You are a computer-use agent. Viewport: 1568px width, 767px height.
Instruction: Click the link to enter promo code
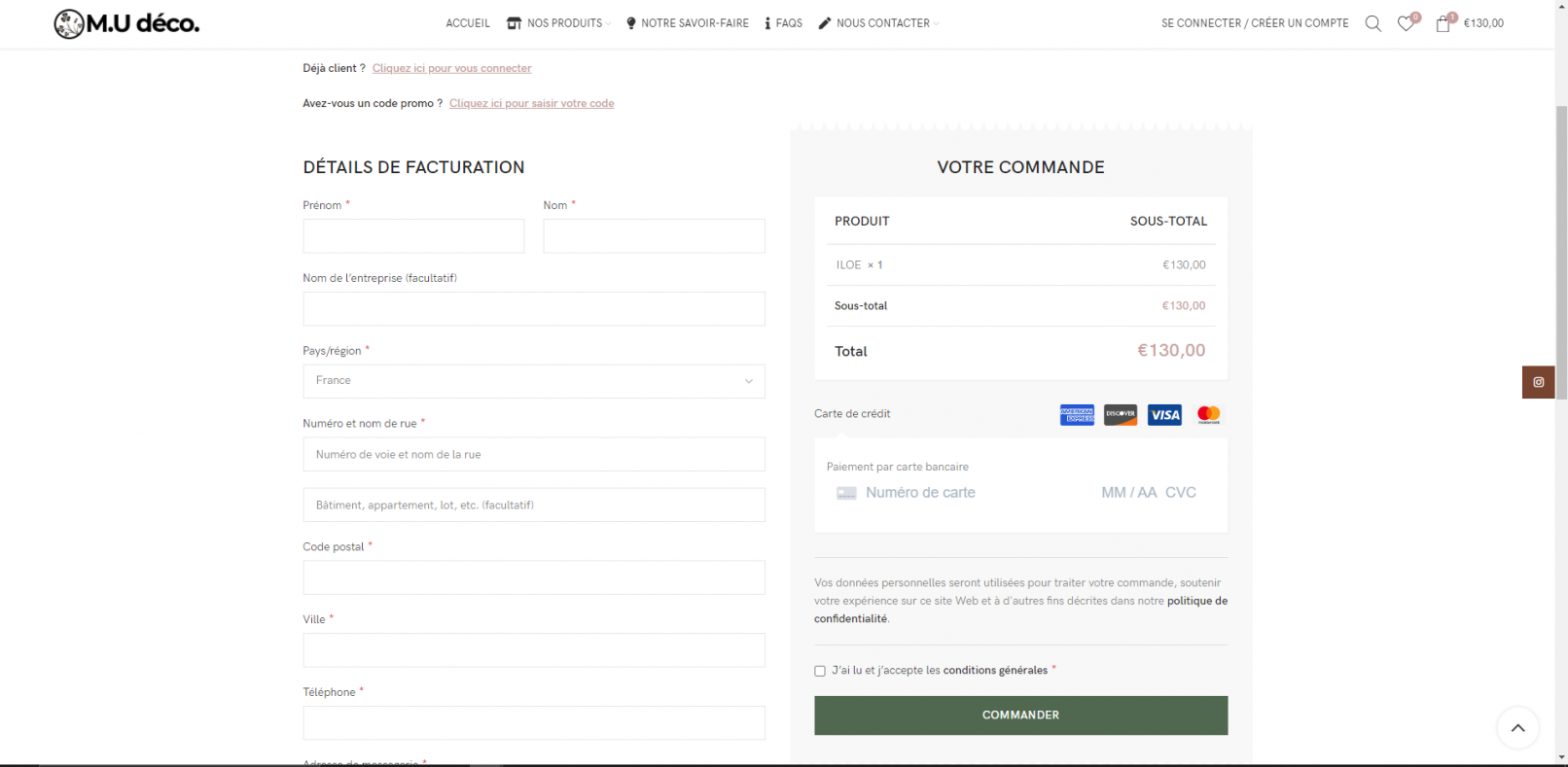(x=531, y=103)
